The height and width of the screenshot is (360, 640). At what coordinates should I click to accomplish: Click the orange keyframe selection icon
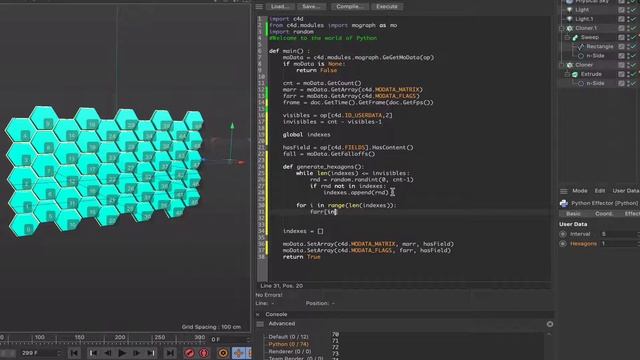click(223, 353)
